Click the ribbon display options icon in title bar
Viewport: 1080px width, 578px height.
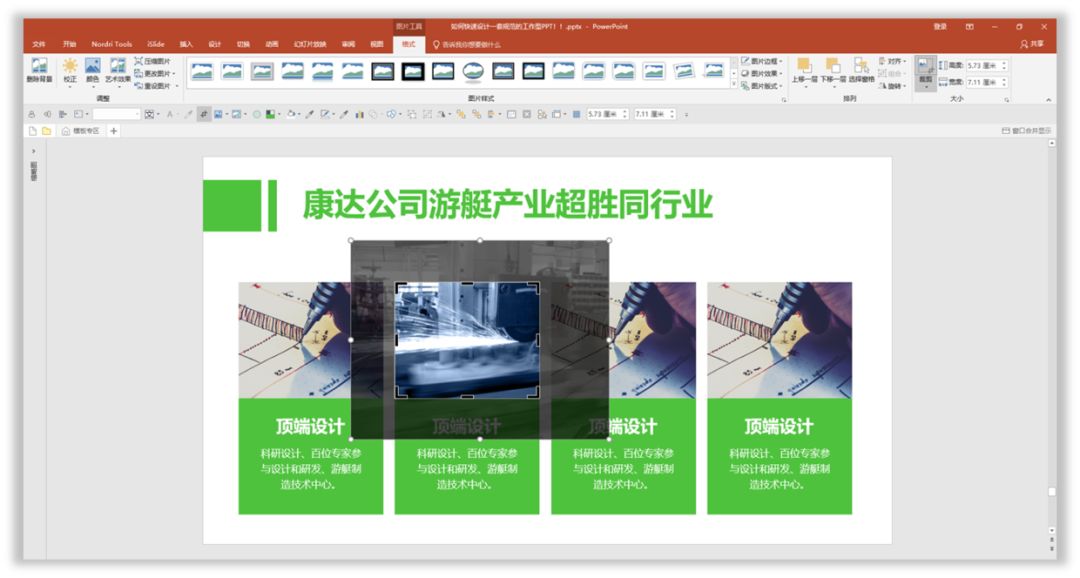point(969,27)
